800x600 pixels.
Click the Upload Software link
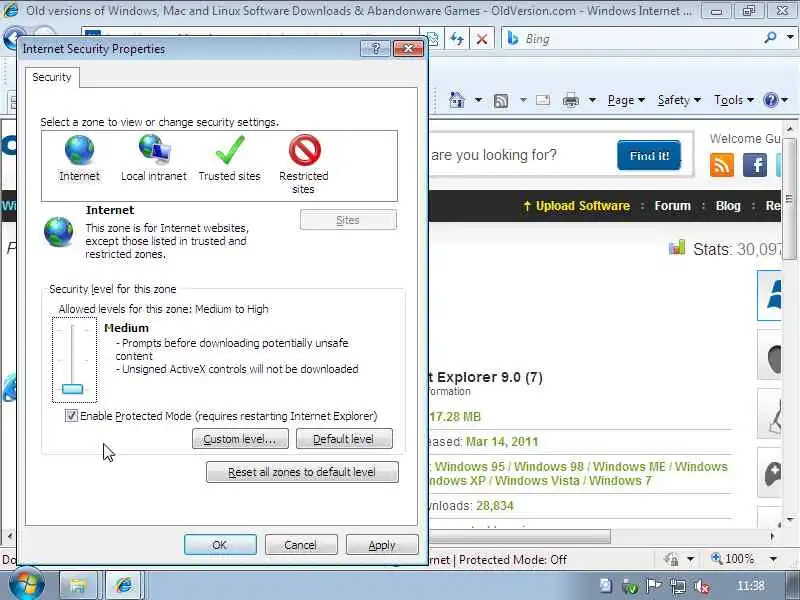pyautogui.click(x=577, y=206)
